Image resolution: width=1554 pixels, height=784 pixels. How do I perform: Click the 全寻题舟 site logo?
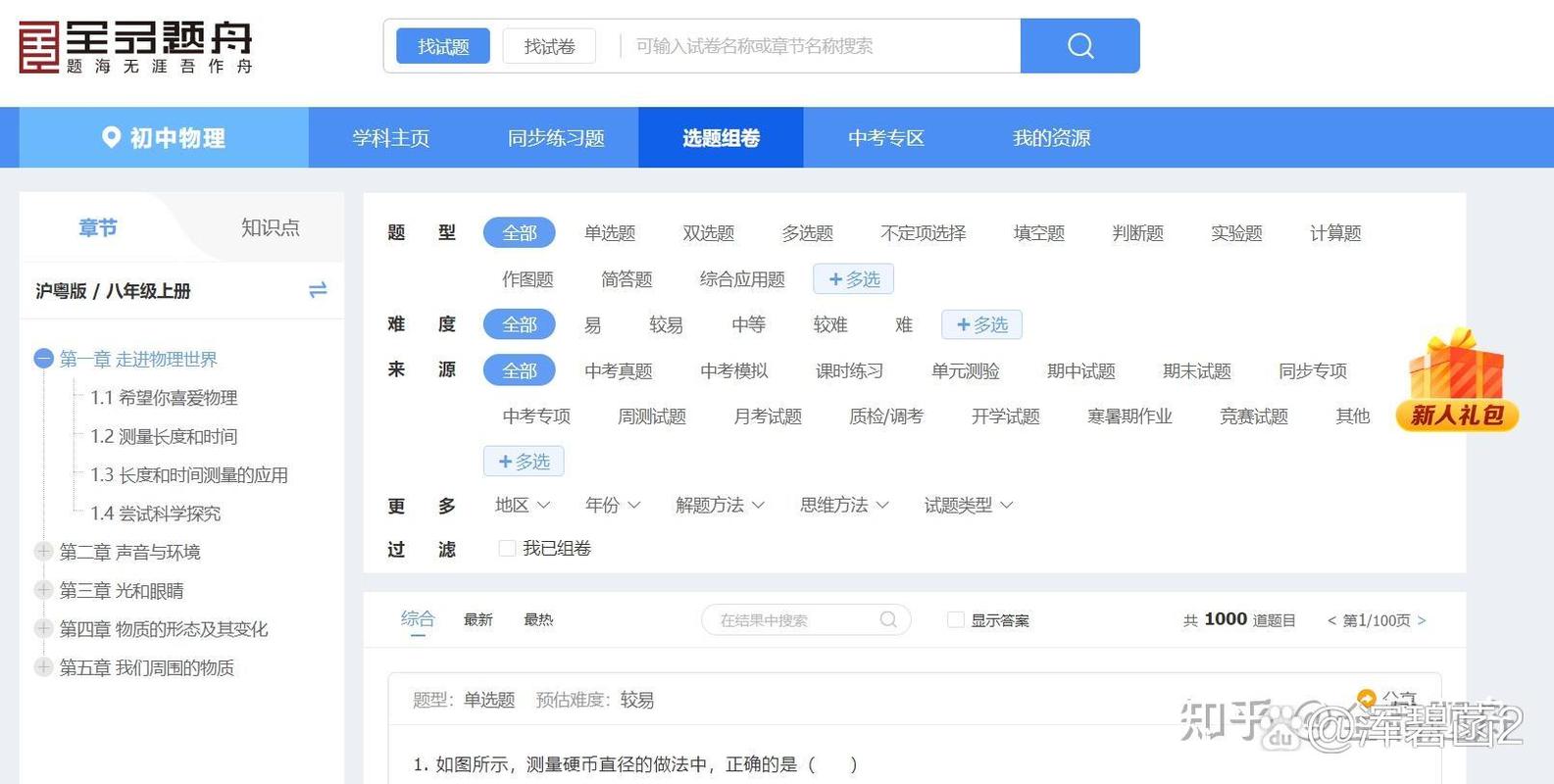pyautogui.click(x=136, y=48)
